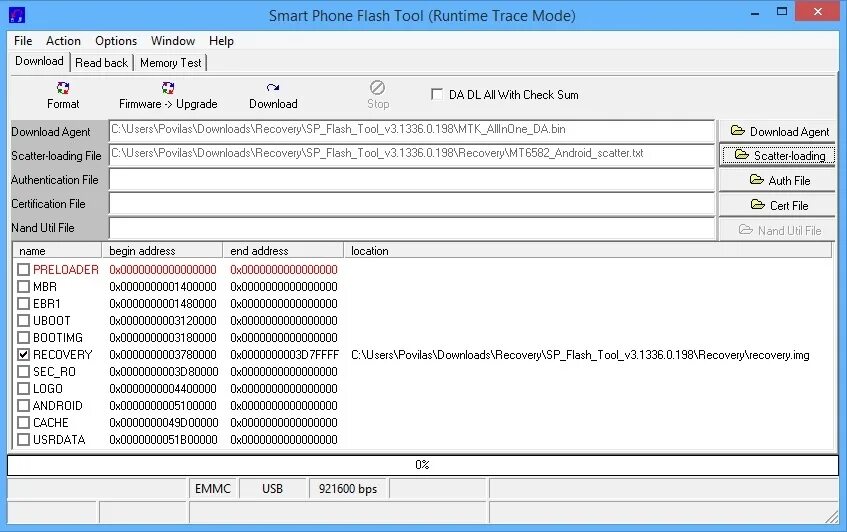
Task: Switch to the Read back tab
Action: pos(102,63)
